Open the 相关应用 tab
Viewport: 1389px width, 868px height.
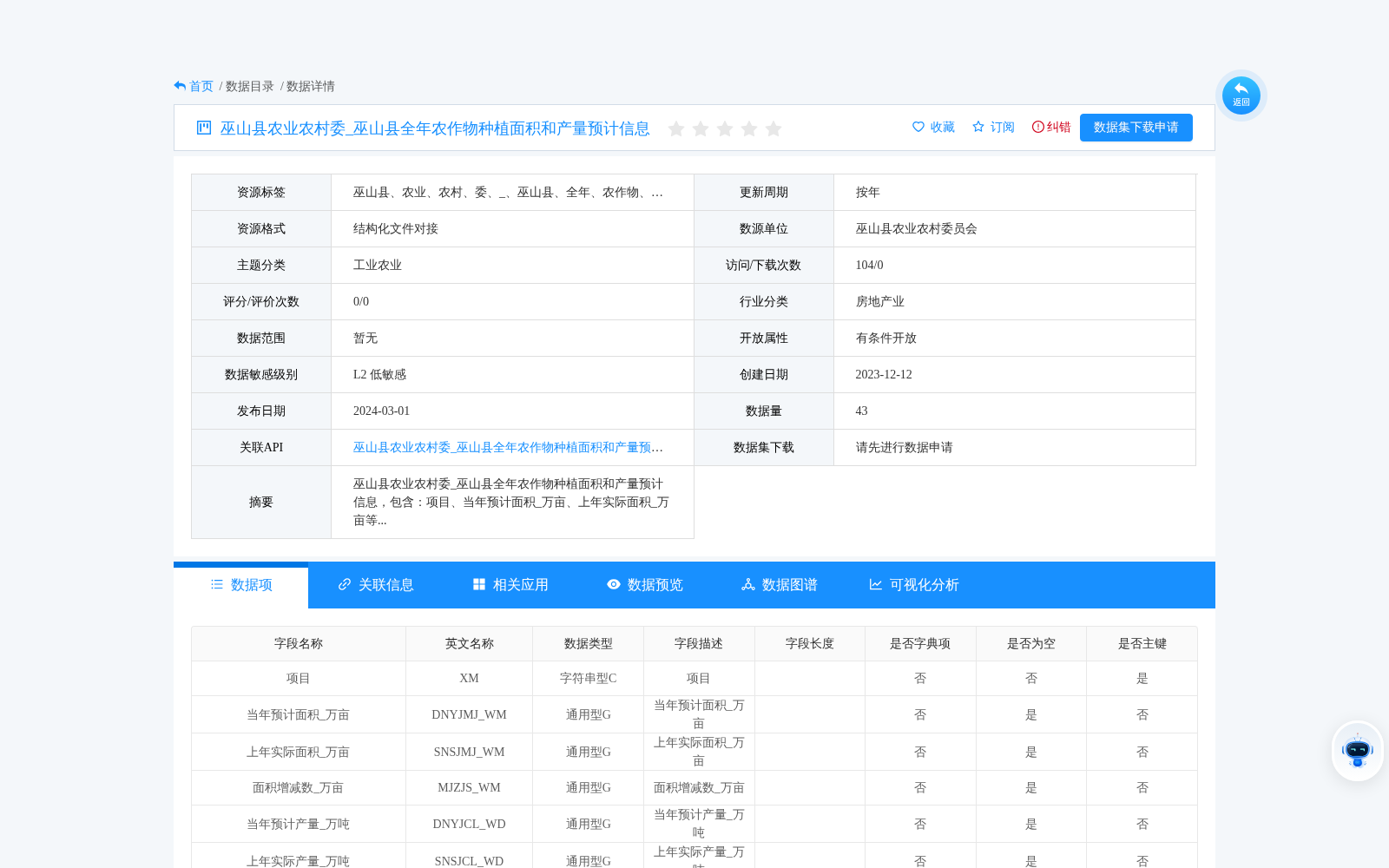coord(510,585)
